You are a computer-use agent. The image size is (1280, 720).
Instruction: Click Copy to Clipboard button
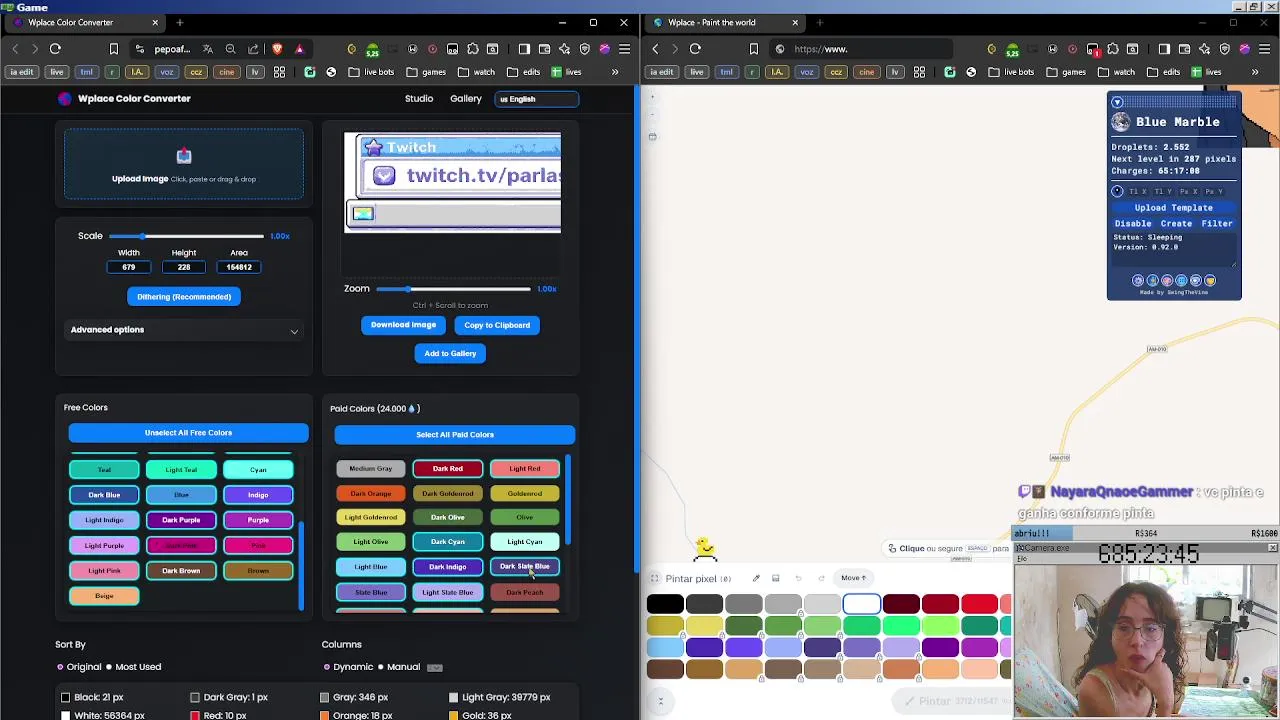click(x=497, y=325)
